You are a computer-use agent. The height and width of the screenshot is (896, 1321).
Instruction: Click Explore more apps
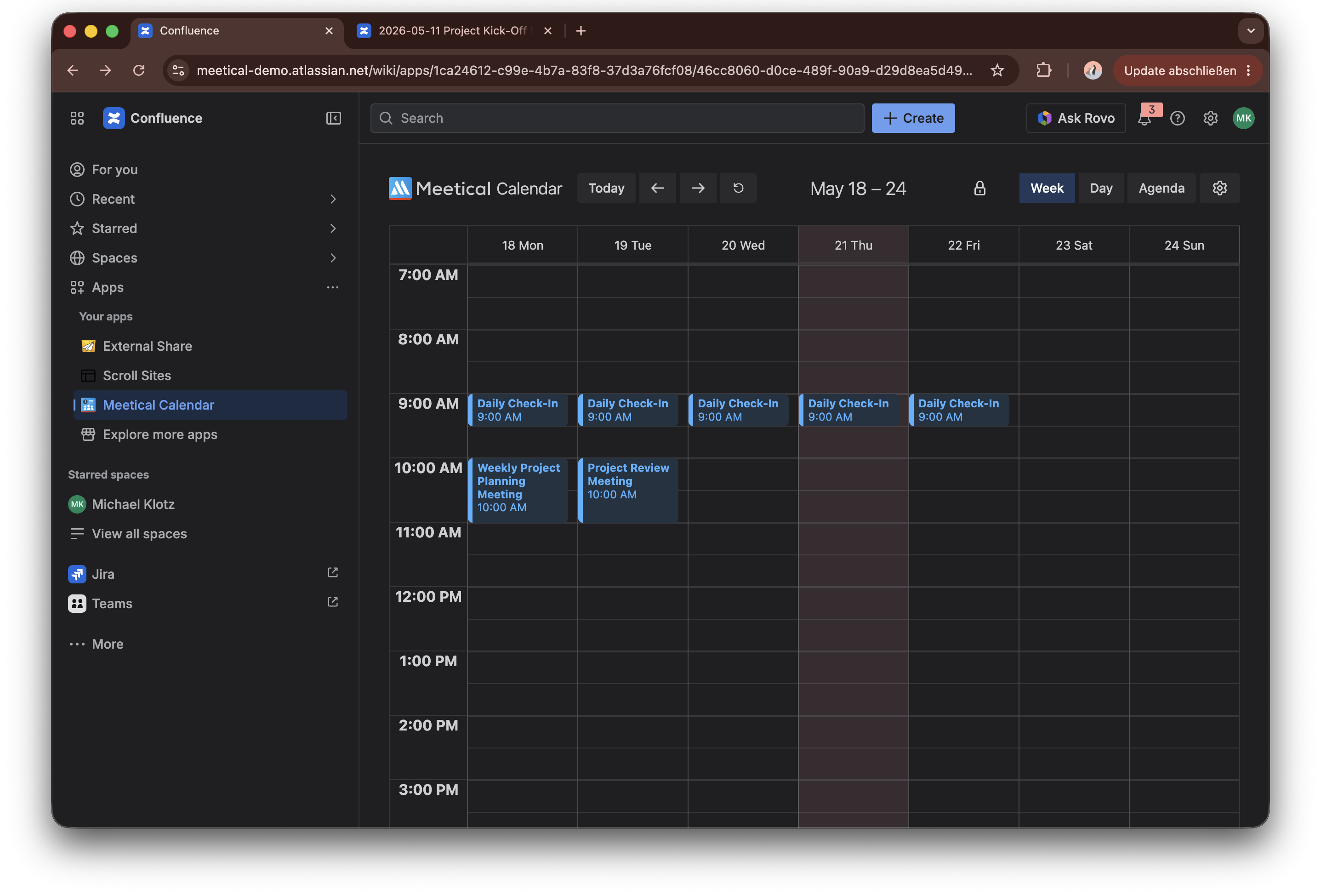point(211,435)
